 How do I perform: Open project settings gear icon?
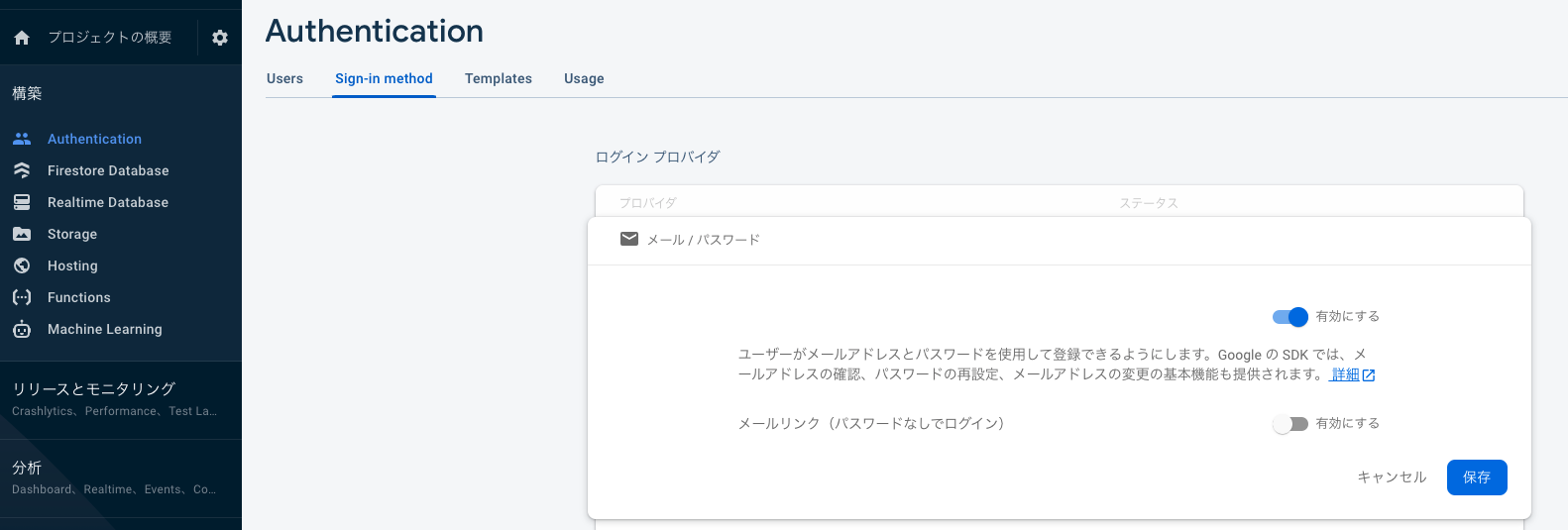coord(220,38)
